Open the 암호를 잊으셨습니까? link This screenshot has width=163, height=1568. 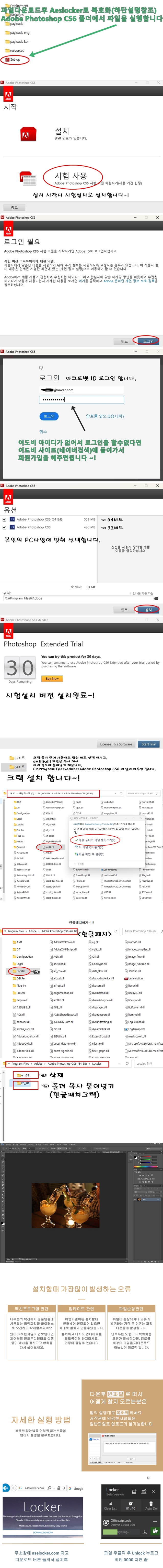pyautogui.click(x=104, y=416)
